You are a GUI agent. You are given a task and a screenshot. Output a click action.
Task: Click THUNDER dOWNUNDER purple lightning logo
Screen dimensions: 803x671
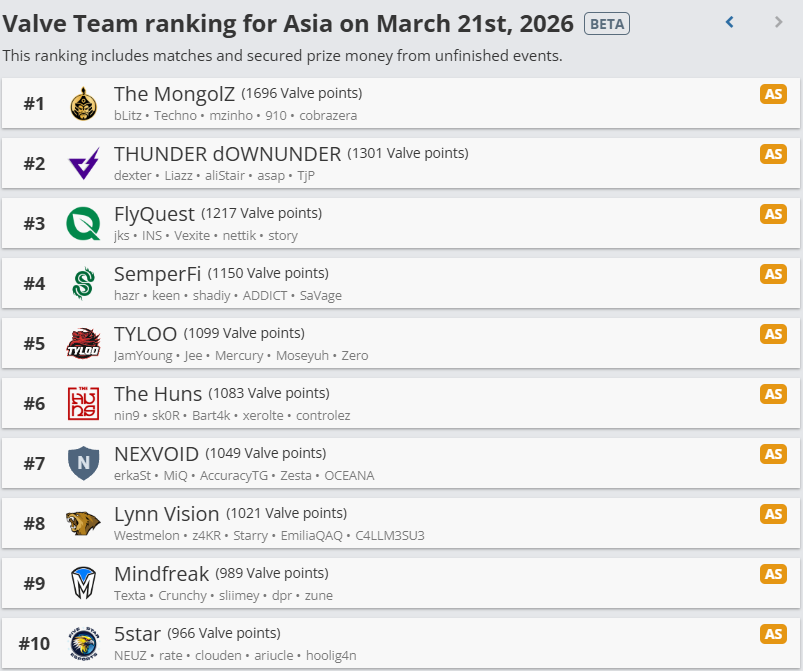[x=84, y=163]
